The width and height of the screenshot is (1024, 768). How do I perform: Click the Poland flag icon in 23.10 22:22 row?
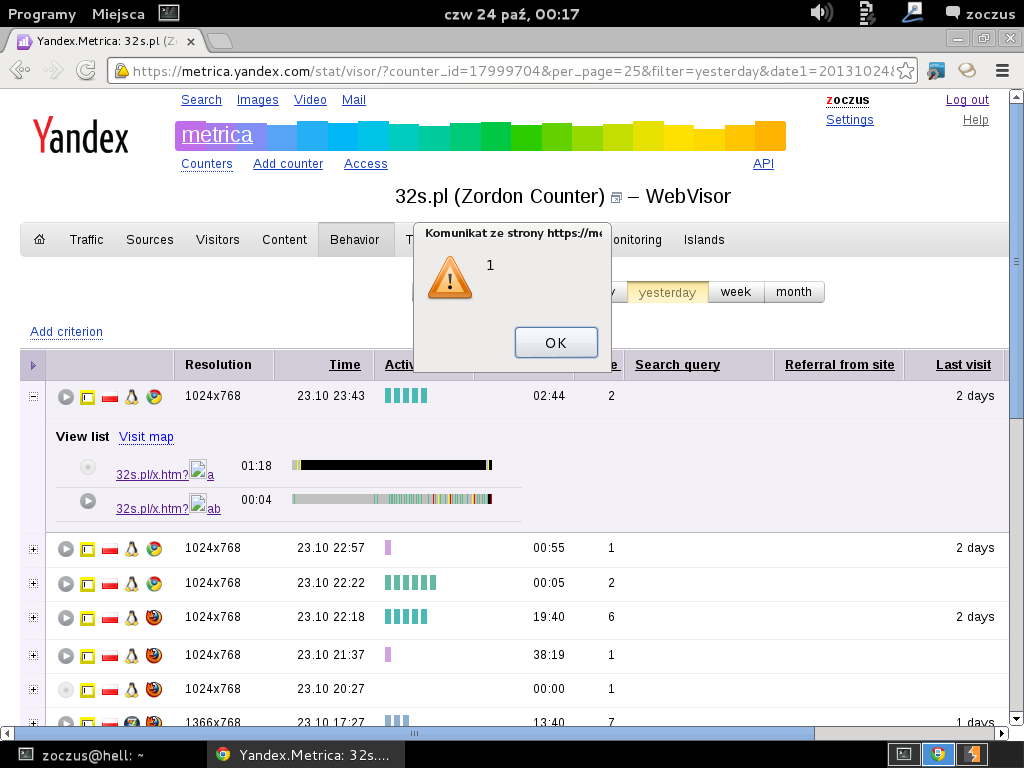(110, 584)
